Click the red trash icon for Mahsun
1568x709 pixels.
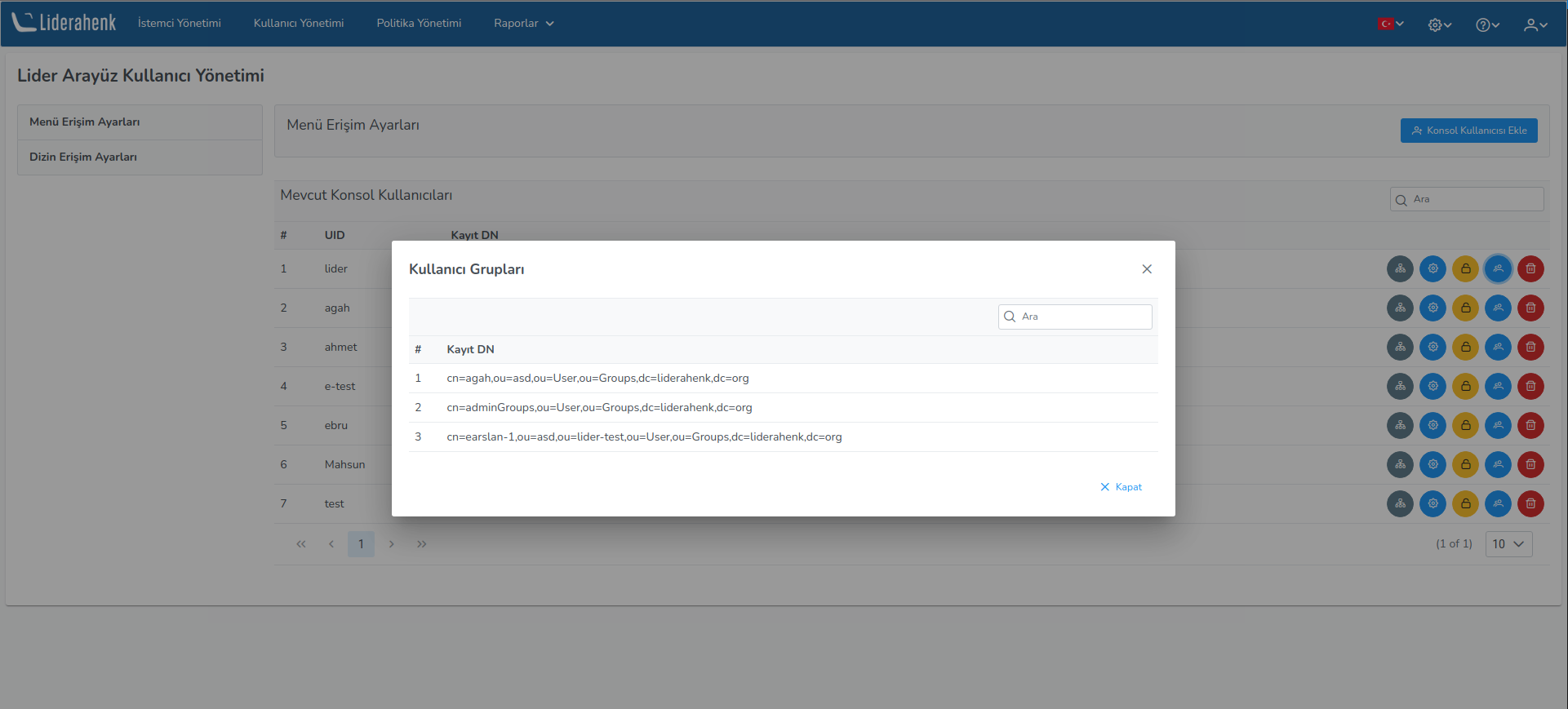click(1530, 464)
